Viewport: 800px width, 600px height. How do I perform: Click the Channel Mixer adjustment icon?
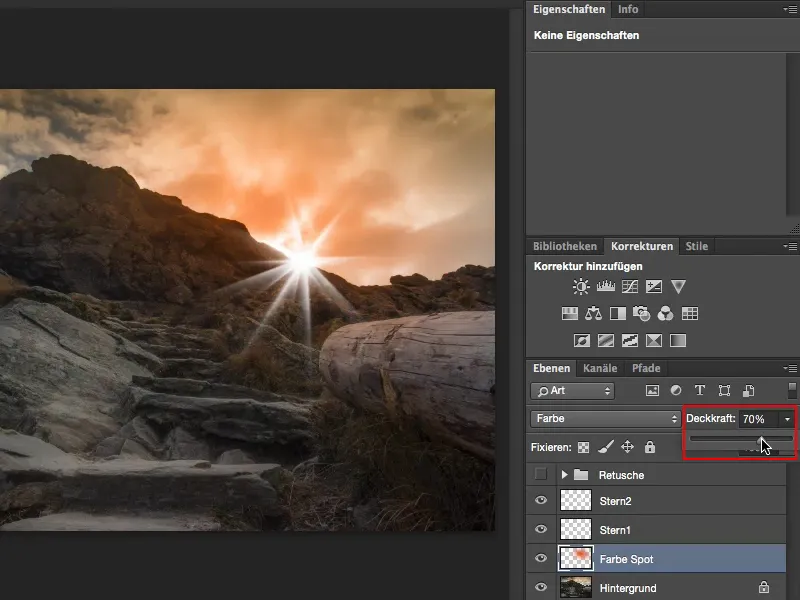tap(666, 314)
